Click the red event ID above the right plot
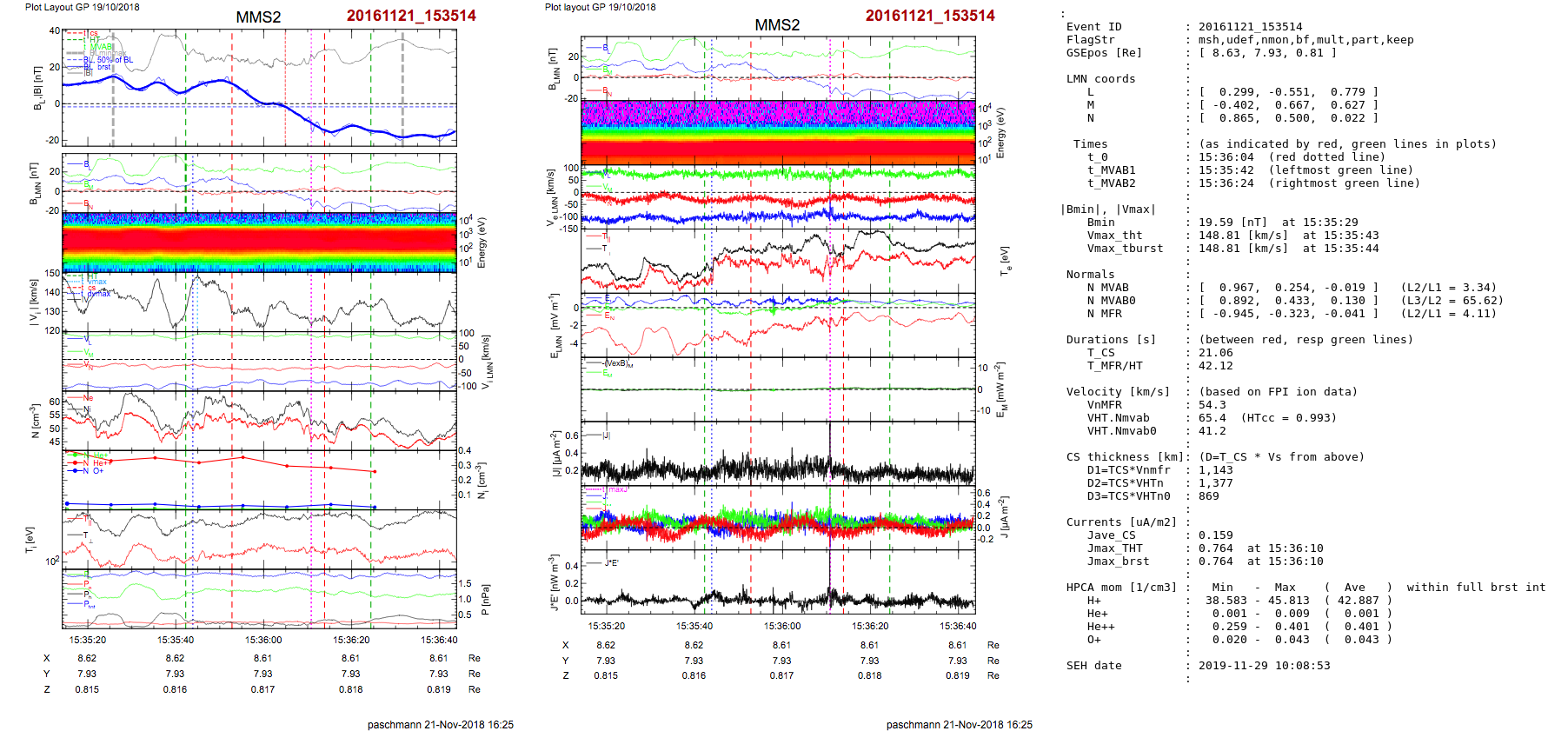The height and width of the screenshot is (731, 1568). [929, 16]
